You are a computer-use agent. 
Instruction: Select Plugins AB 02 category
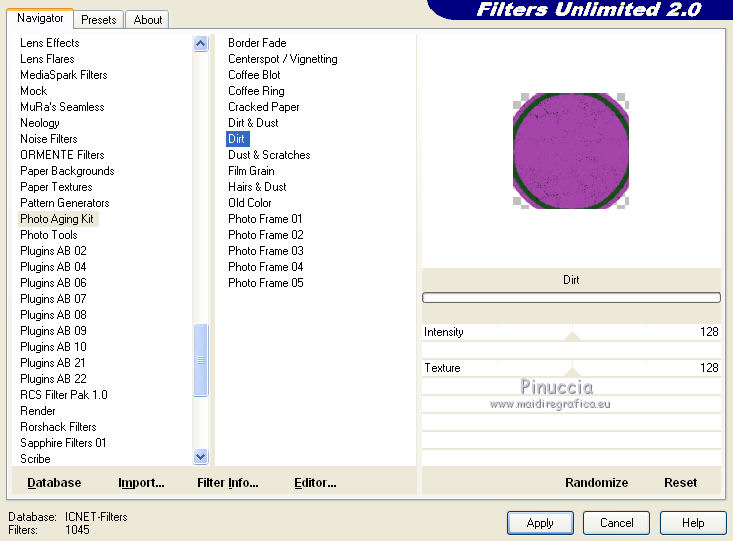pyautogui.click(x=53, y=251)
